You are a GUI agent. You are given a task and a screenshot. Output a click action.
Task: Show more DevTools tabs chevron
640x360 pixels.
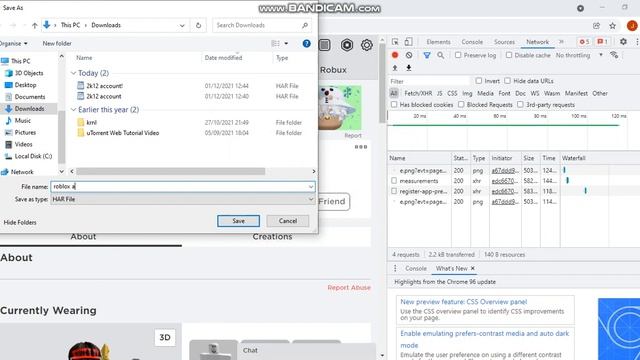[x=561, y=42]
